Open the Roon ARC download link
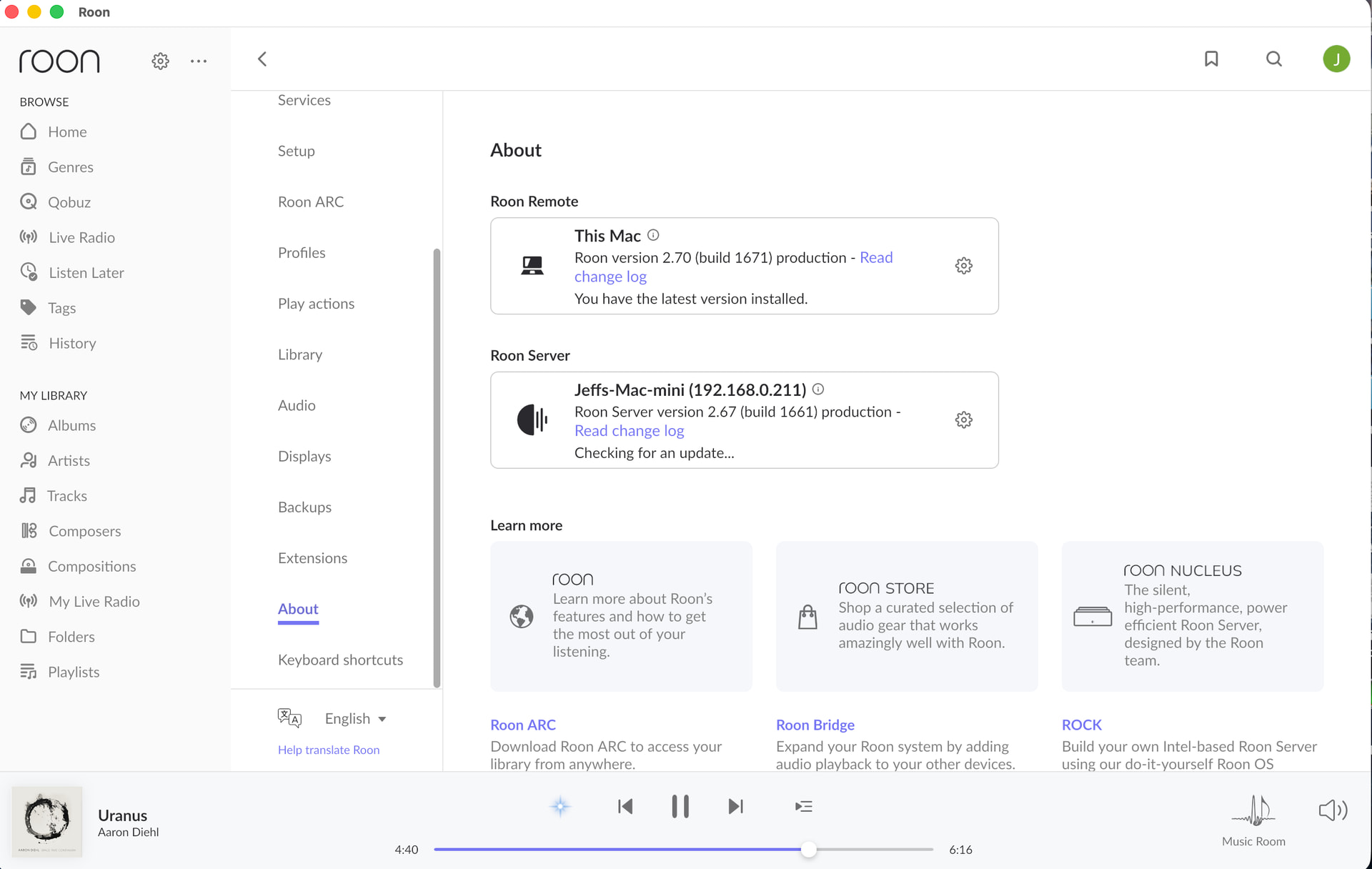This screenshot has height=869, width=1372. (523, 725)
